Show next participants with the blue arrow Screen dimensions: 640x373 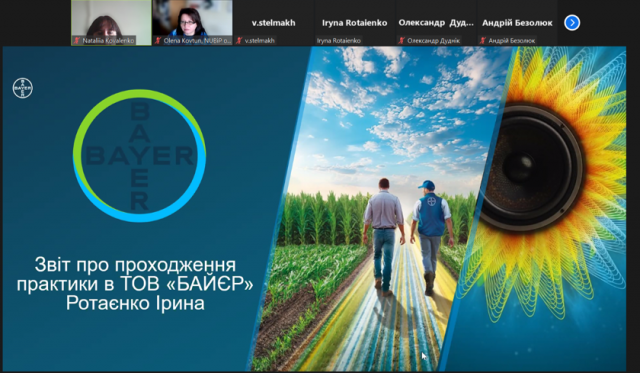point(572,22)
